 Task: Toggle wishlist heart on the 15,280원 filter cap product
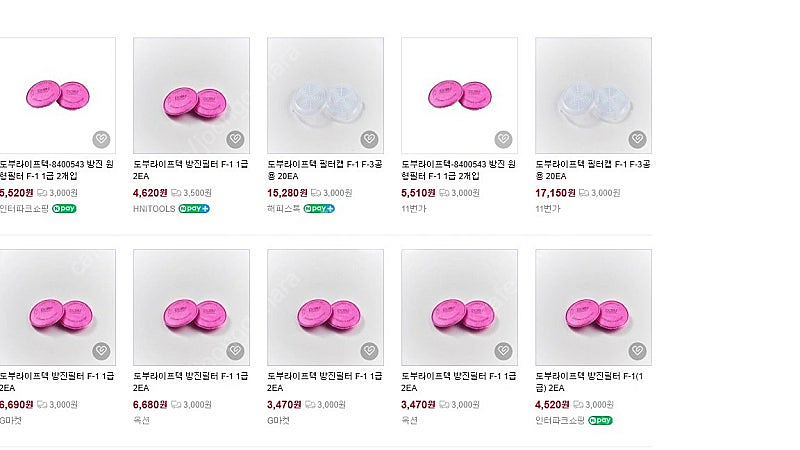369,139
